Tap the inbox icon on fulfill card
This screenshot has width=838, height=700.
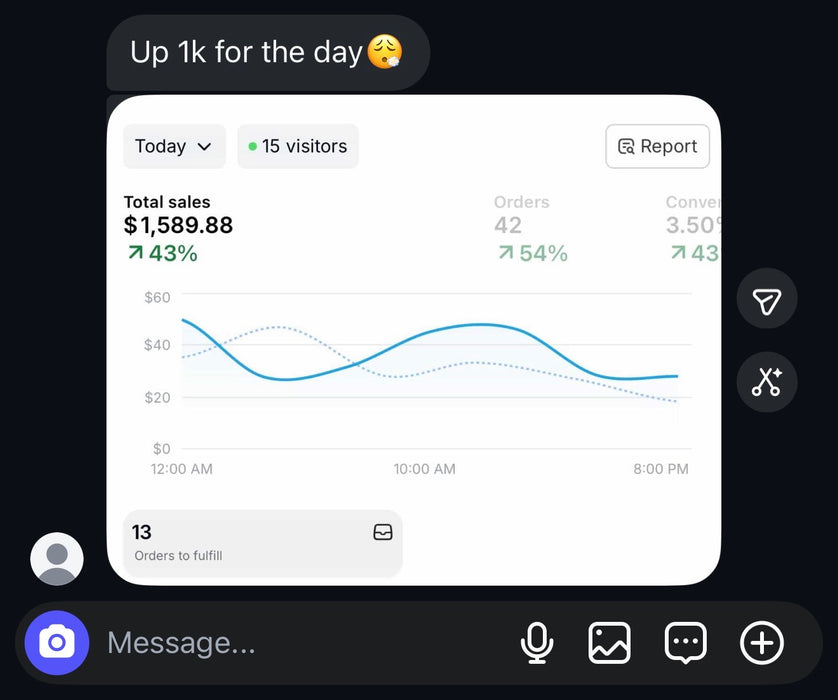[x=383, y=533]
